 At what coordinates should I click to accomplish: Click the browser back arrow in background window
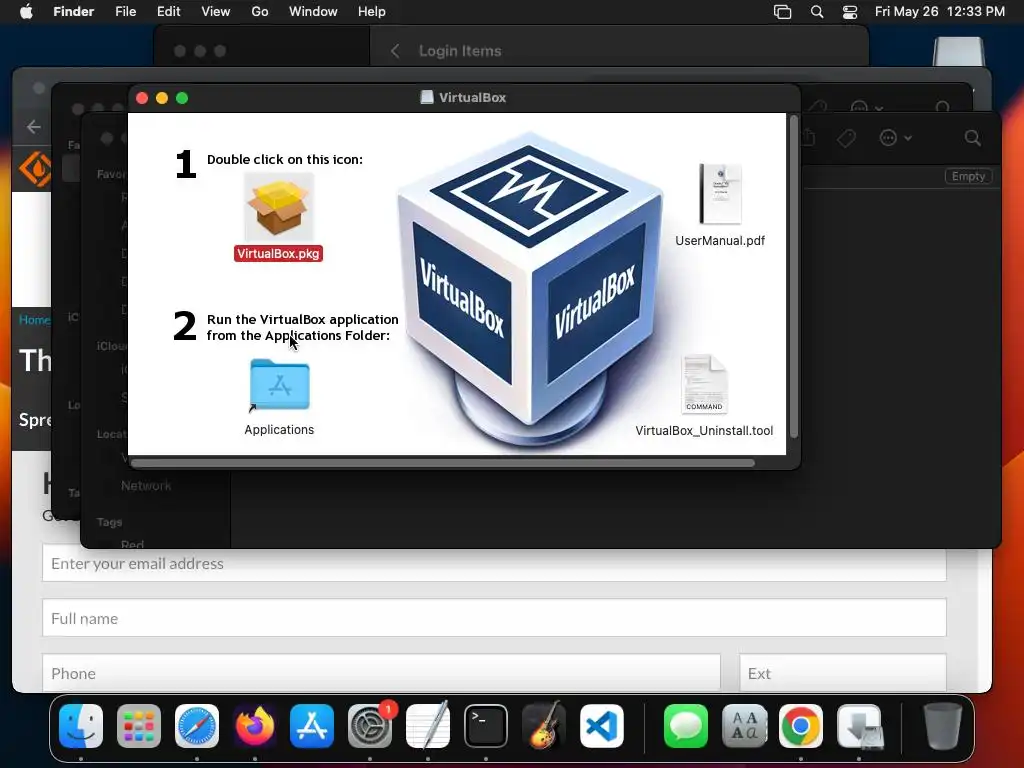click(34, 127)
